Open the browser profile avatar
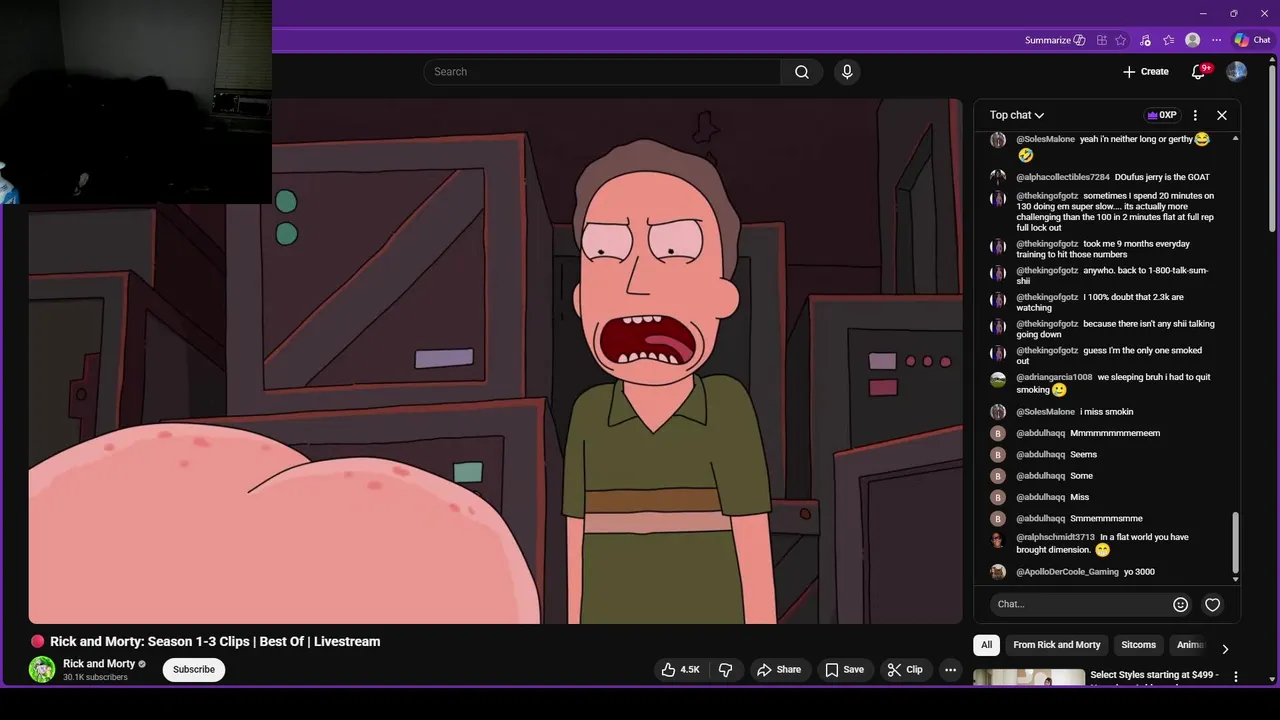1280x720 pixels. click(1192, 40)
